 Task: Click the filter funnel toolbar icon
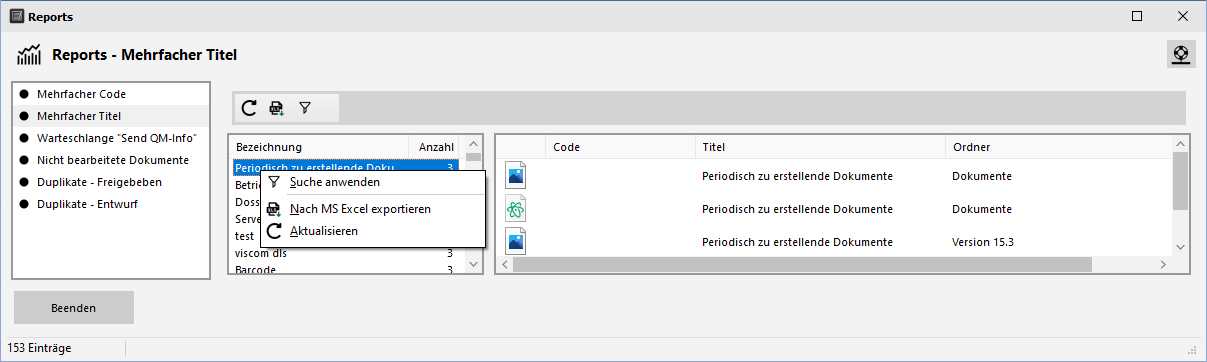click(x=305, y=108)
